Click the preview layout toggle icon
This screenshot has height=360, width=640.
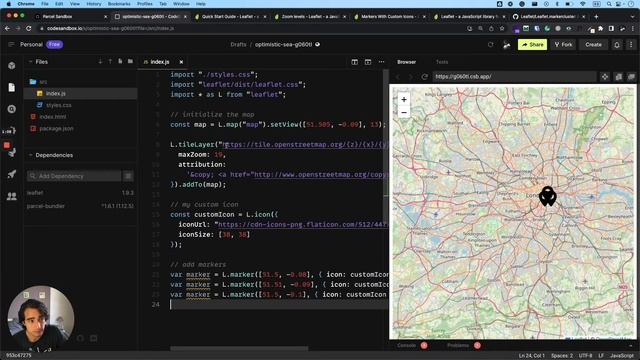pyautogui.click(x=368, y=62)
